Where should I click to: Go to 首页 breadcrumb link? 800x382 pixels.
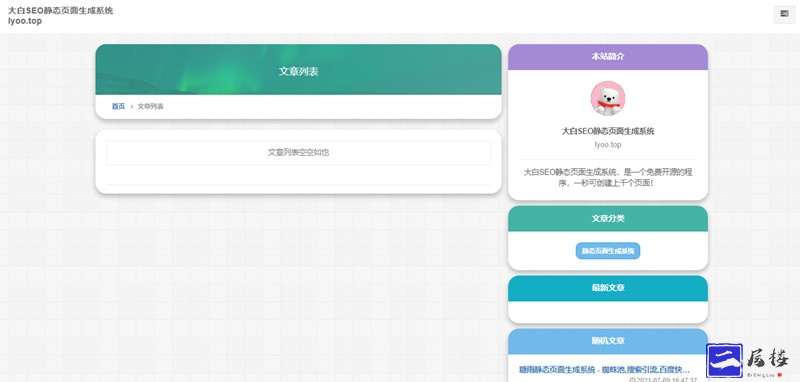tap(118, 107)
